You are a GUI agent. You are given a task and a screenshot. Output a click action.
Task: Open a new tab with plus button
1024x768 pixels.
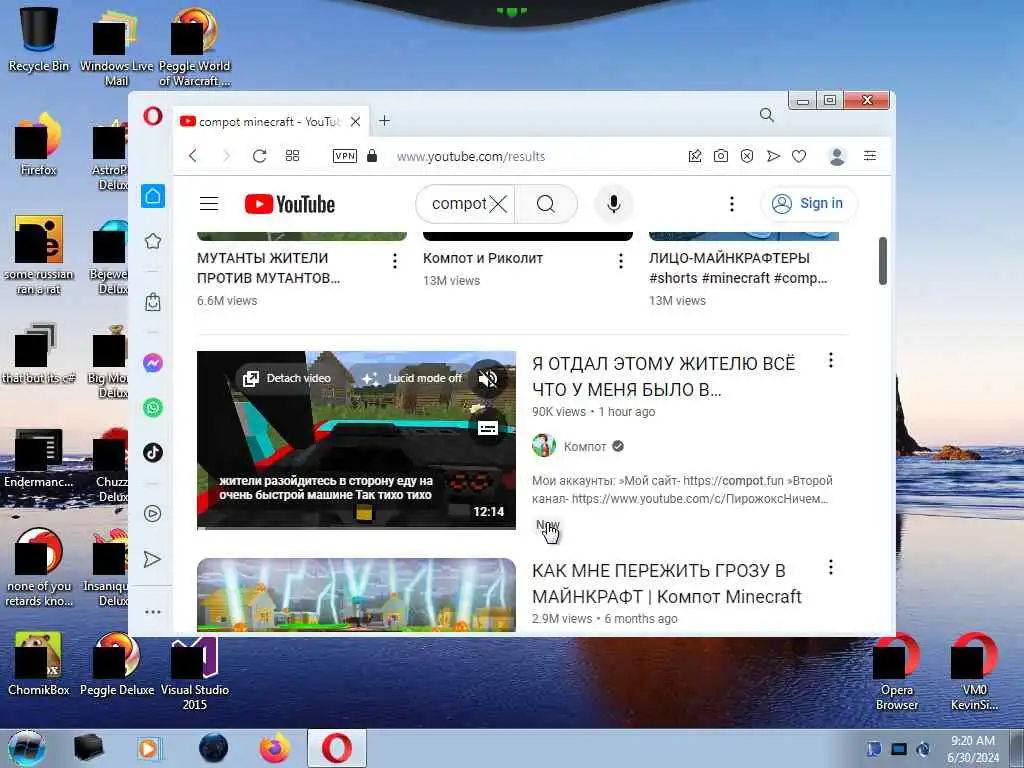[x=385, y=121]
